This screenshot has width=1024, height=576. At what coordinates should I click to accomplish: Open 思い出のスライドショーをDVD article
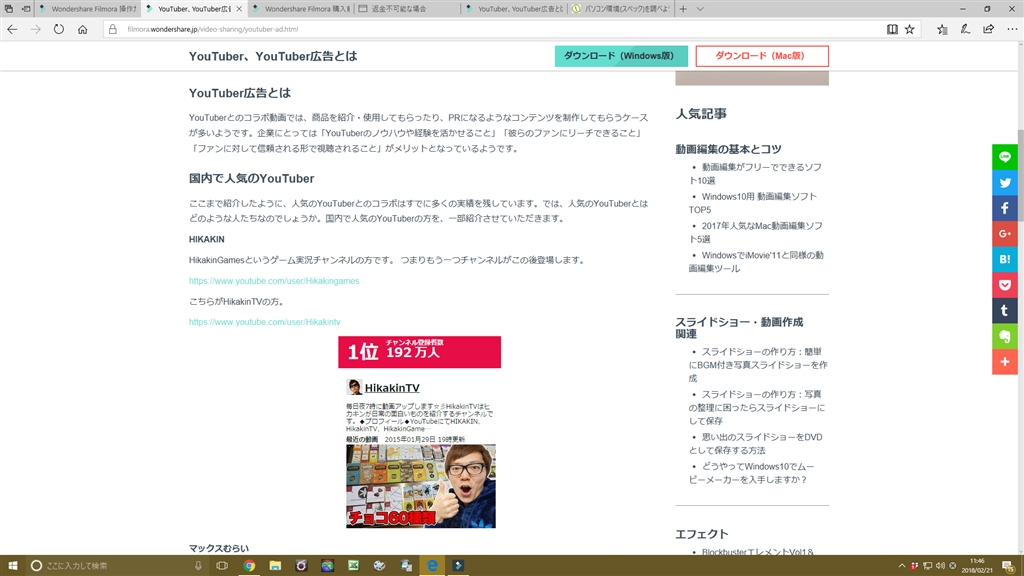pyautogui.click(x=756, y=443)
